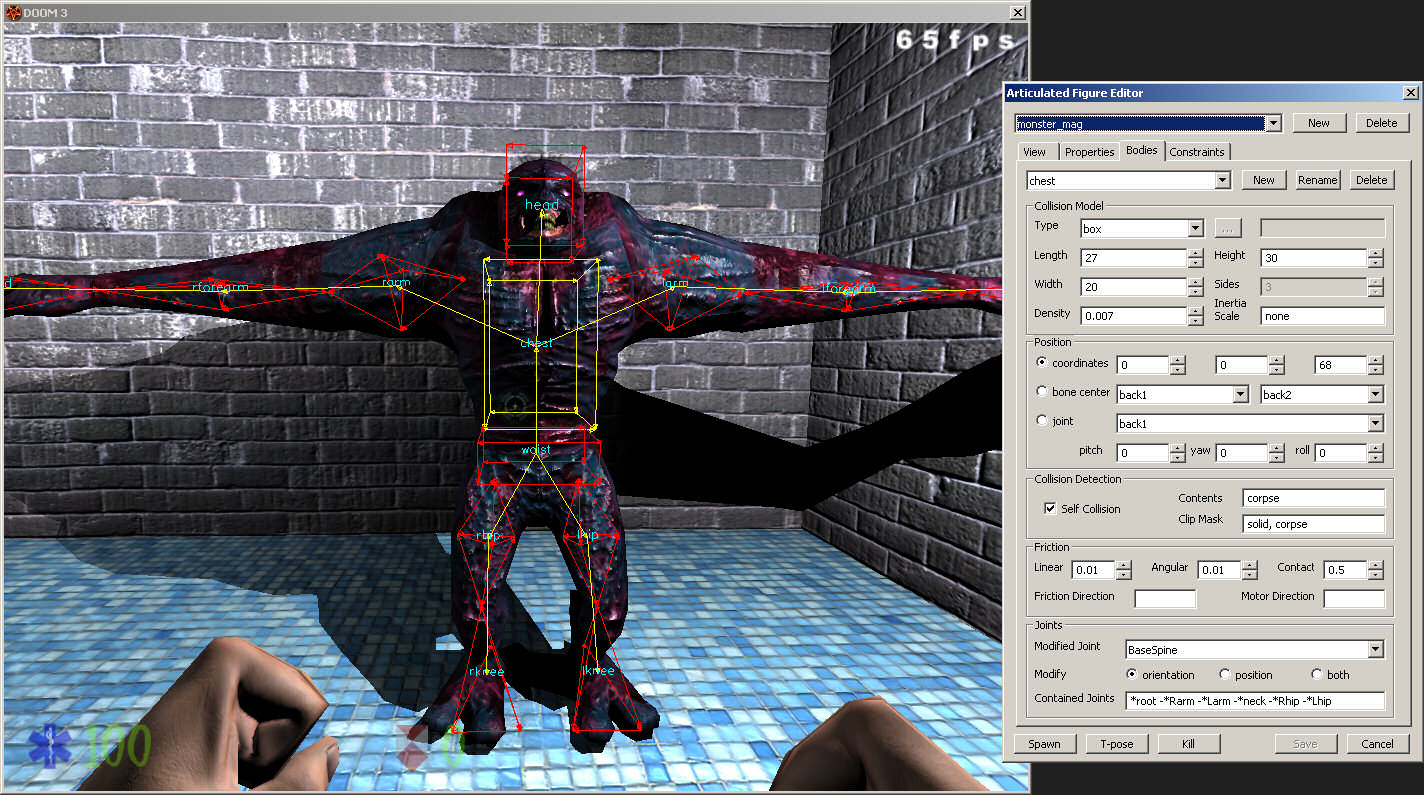Click the blue health cross icon
The width and height of the screenshot is (1424, 795).
[x=50, y=746]
